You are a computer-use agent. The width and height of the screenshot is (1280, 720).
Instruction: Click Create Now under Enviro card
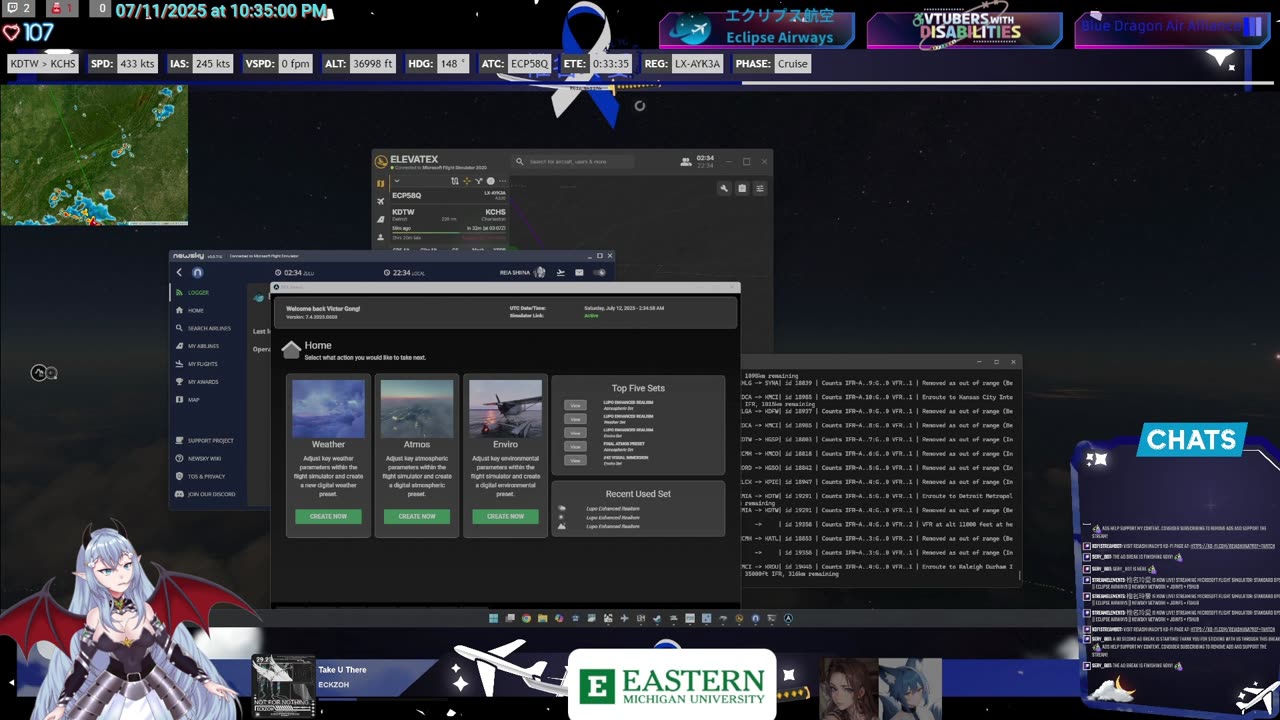505,516
